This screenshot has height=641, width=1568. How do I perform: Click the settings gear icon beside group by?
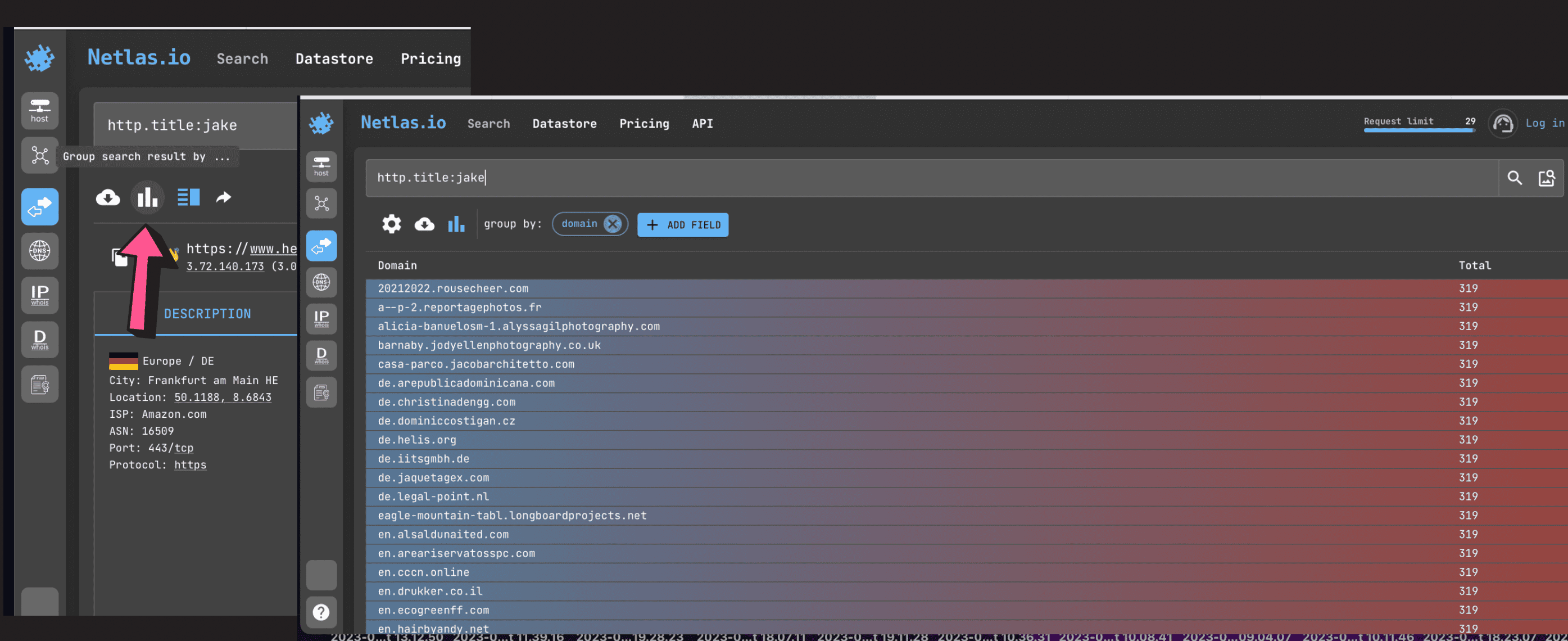coord(391,224)
